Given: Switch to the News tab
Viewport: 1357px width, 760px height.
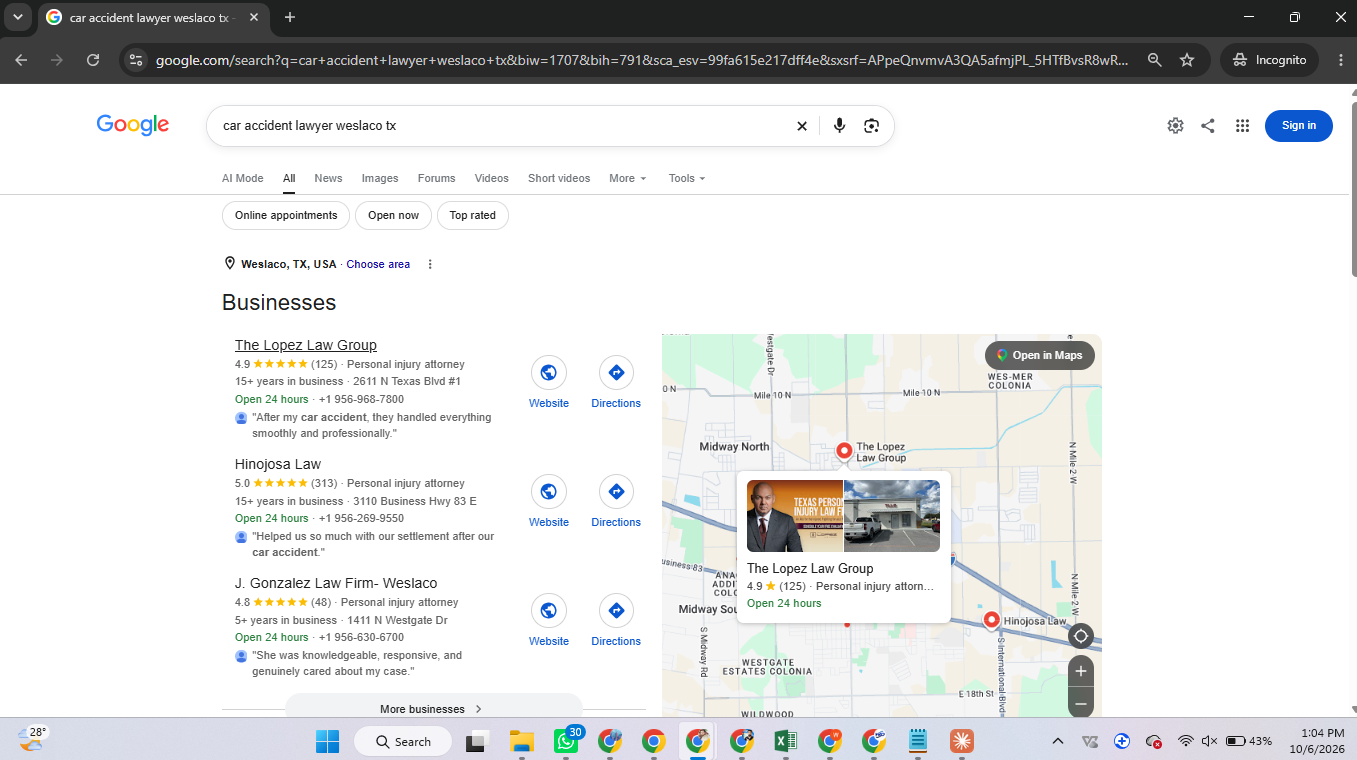Looking at the screenshot, I should tap(328, 178).
